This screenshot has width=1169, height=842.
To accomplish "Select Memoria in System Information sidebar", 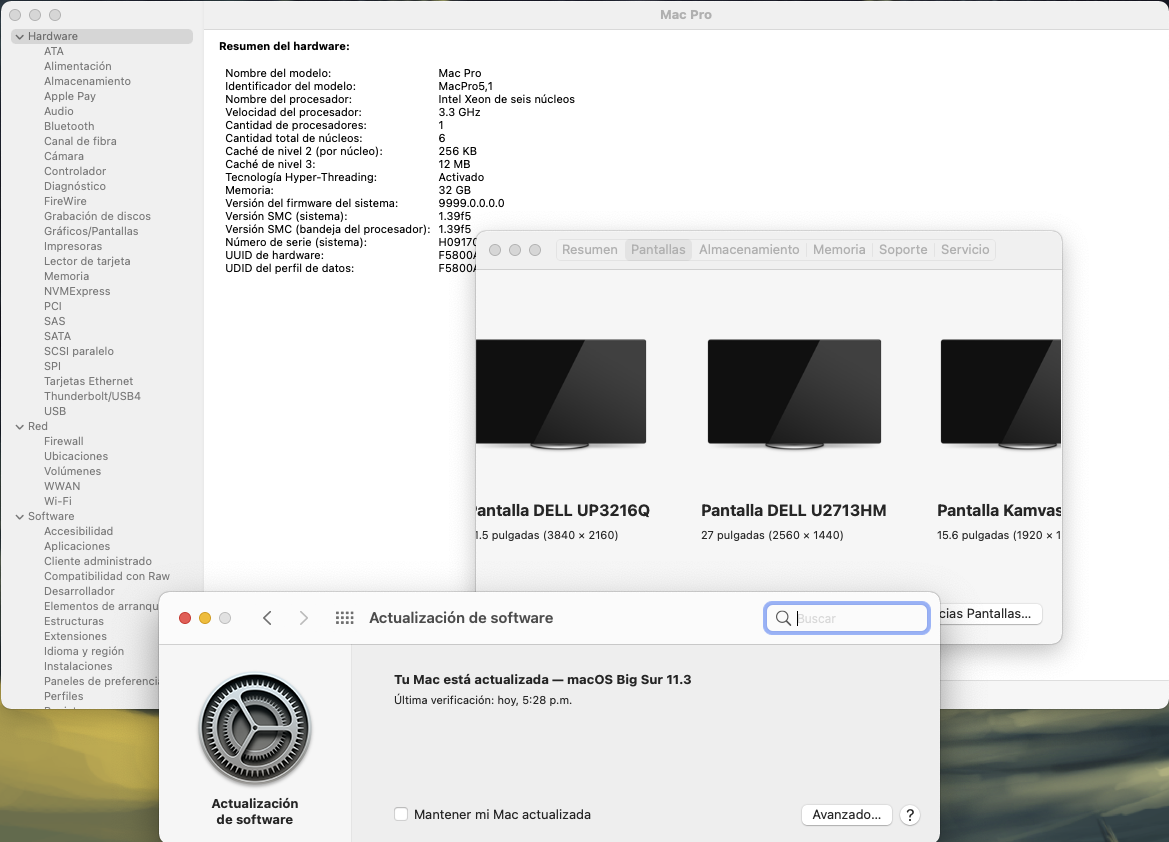I will (x=66, y=276).
